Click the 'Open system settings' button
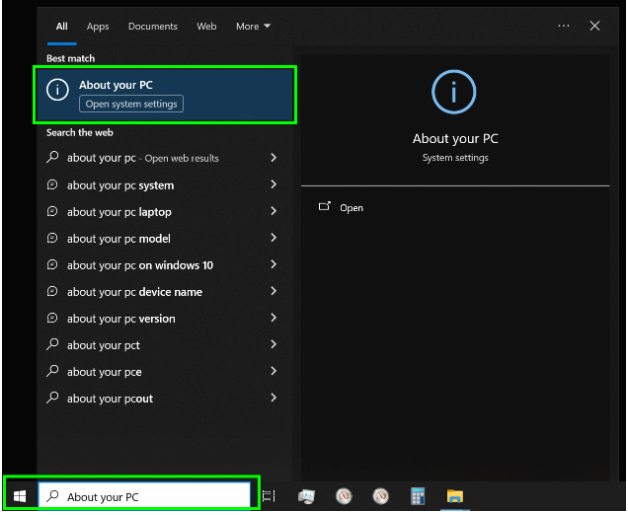The height and width of the screenshot is (515, 628). click(x=131, y=104)
